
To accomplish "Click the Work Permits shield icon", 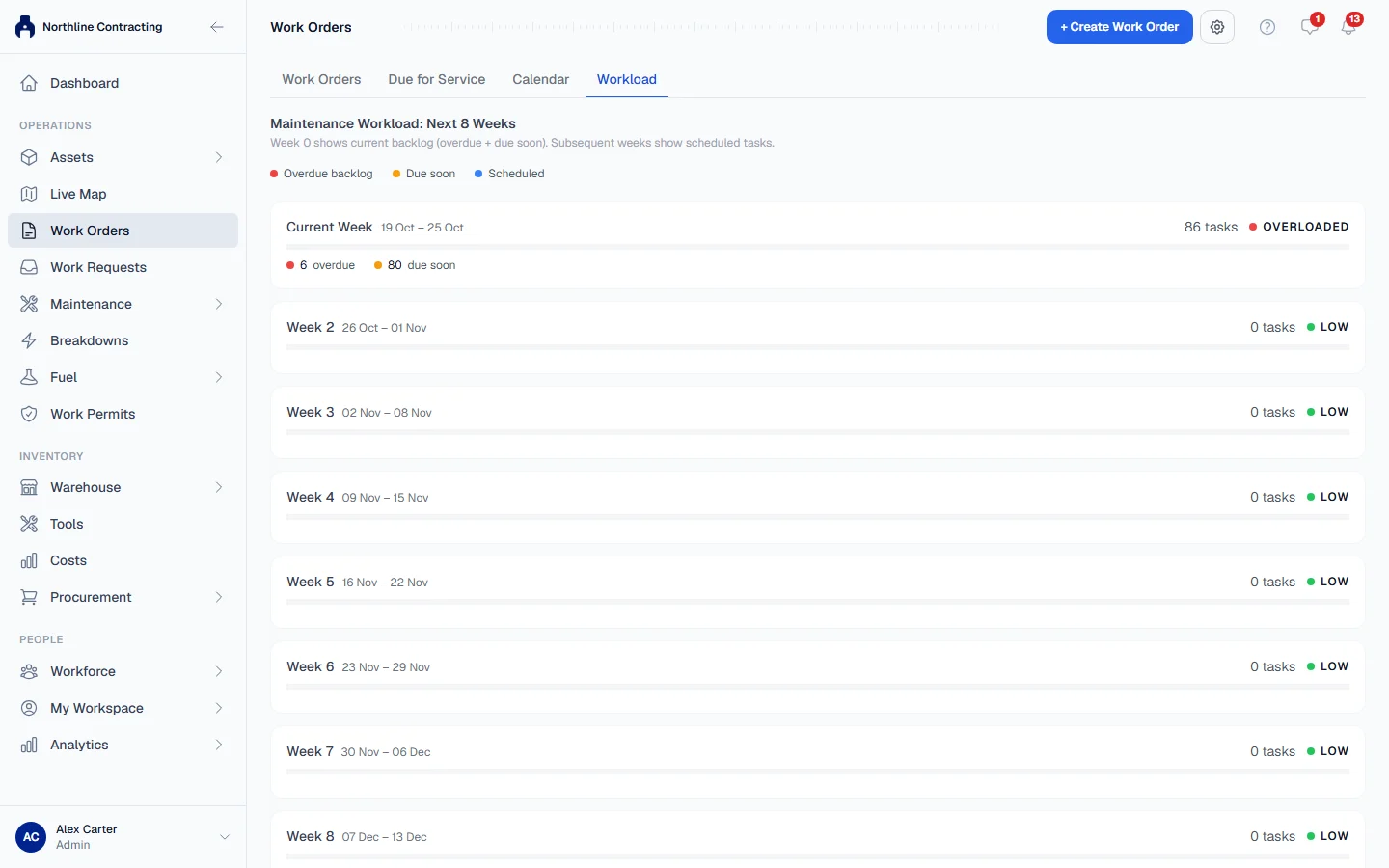I will (x=29, y=414).
